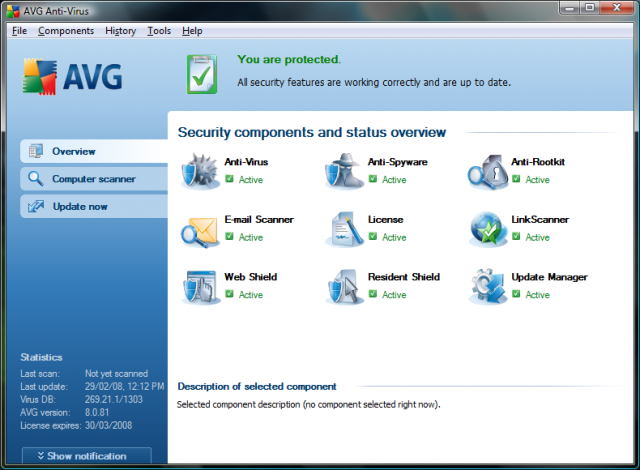Click LinkScanner green Active status checkmark
This screenshot has height=470, width=640.
coord(516,236)
